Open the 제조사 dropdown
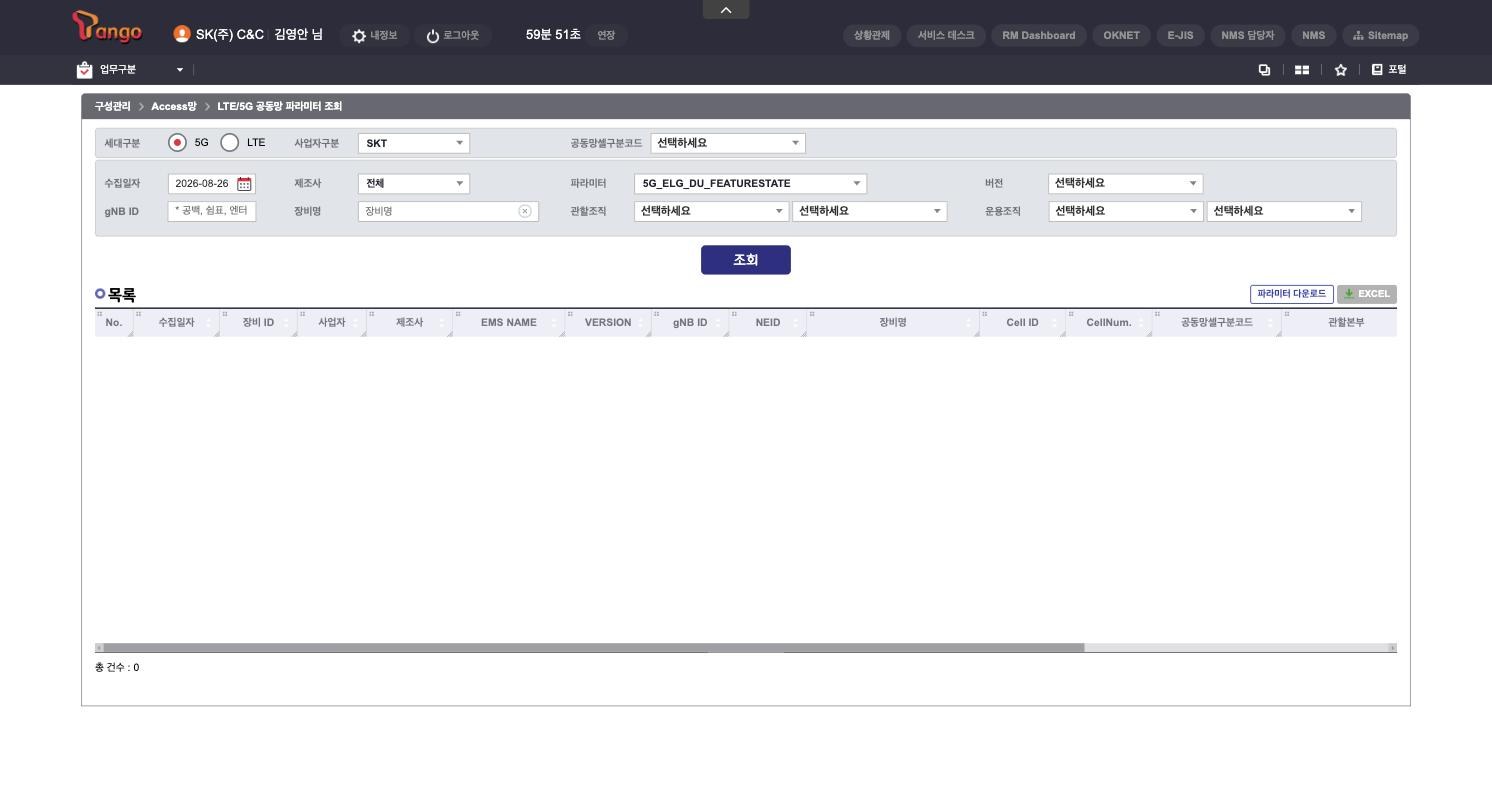The width and height of the screenshot is (1492, 812). point(414,184)
